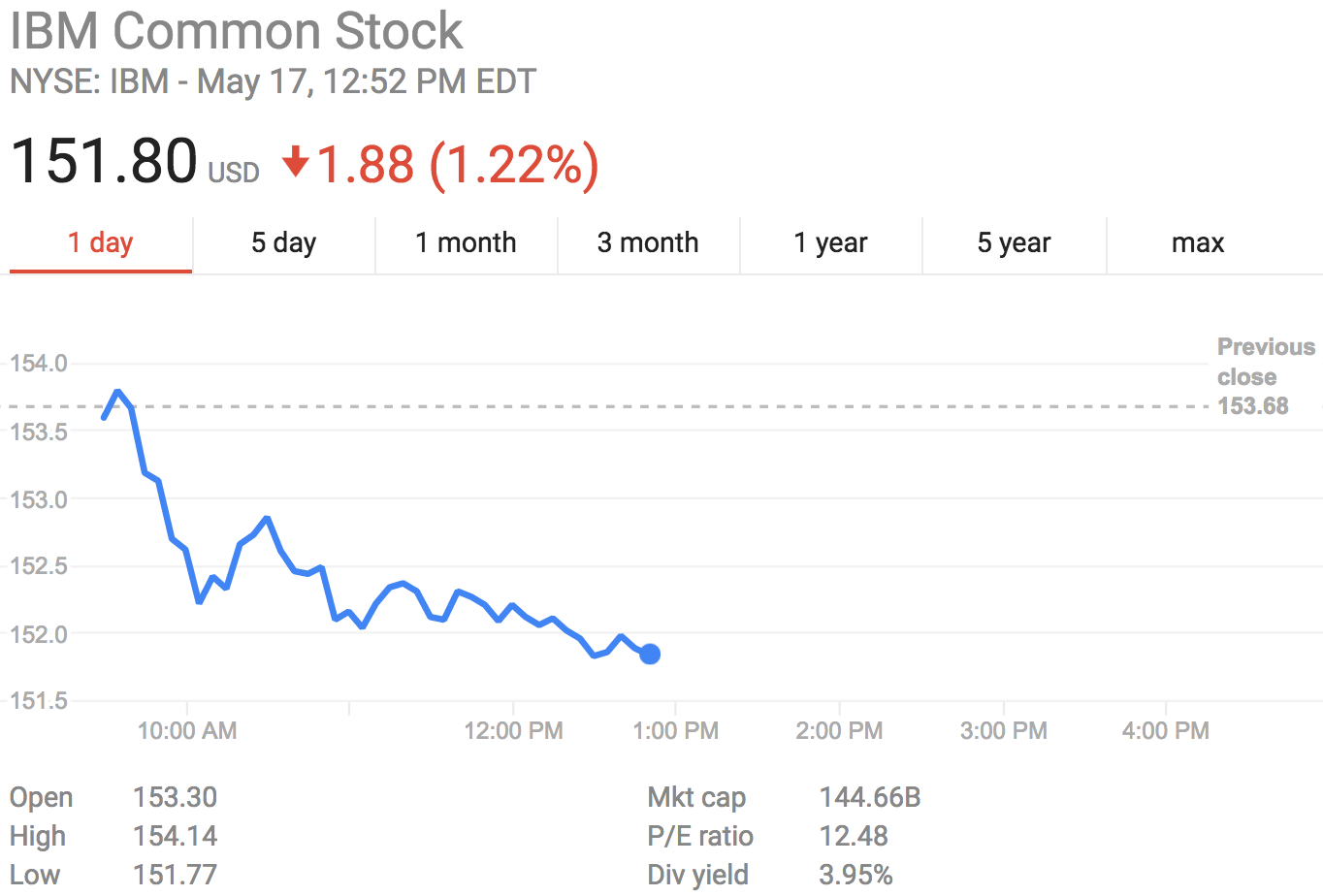Viewport: 1323px width, 896px height.
Task: Click the IBM Common Stock title
Action: (237, 31)
